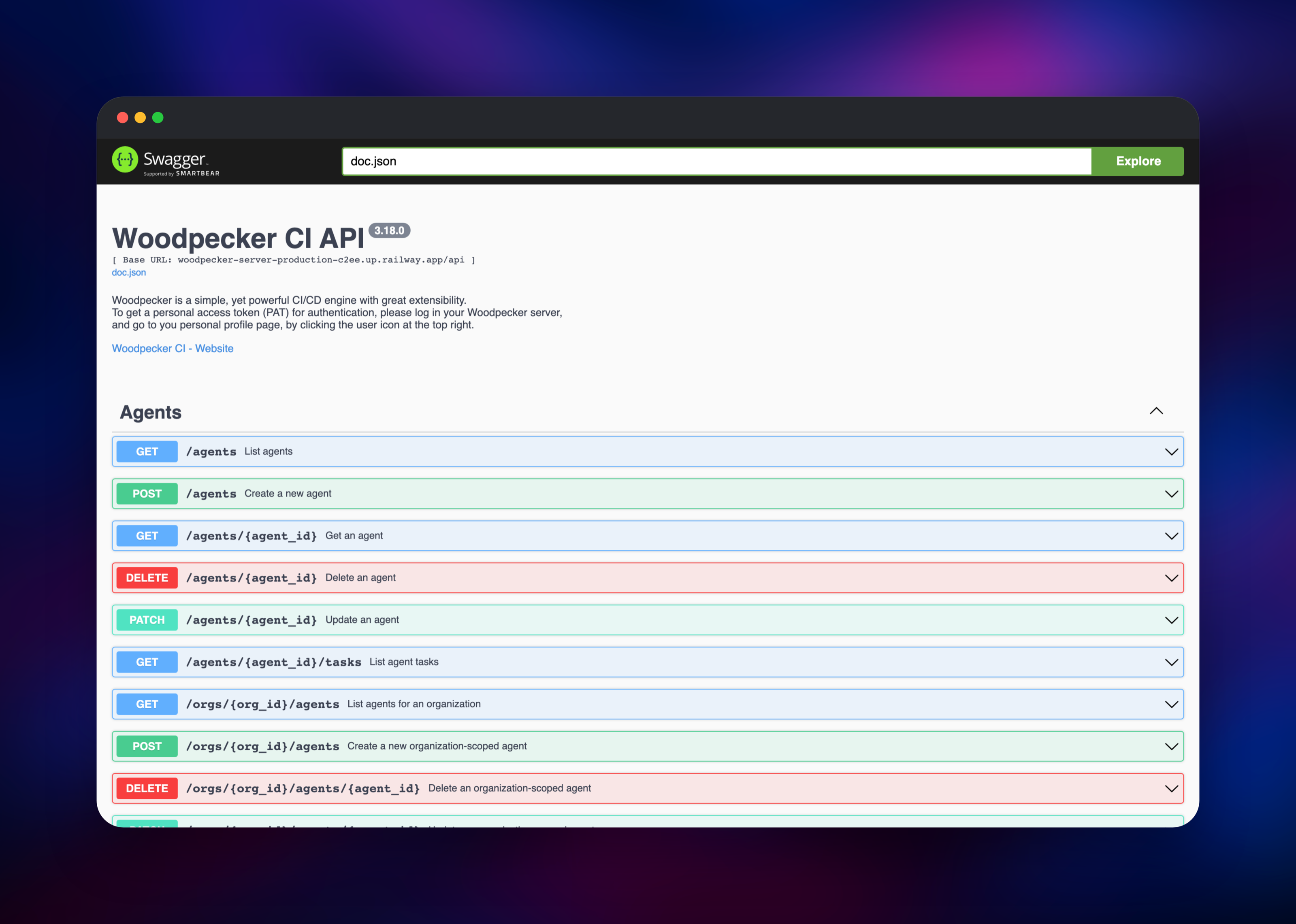The height and width of the screenshot is (924, 1296).
Task: Click the Base URL text line
Action: click(x=294, y=260)
